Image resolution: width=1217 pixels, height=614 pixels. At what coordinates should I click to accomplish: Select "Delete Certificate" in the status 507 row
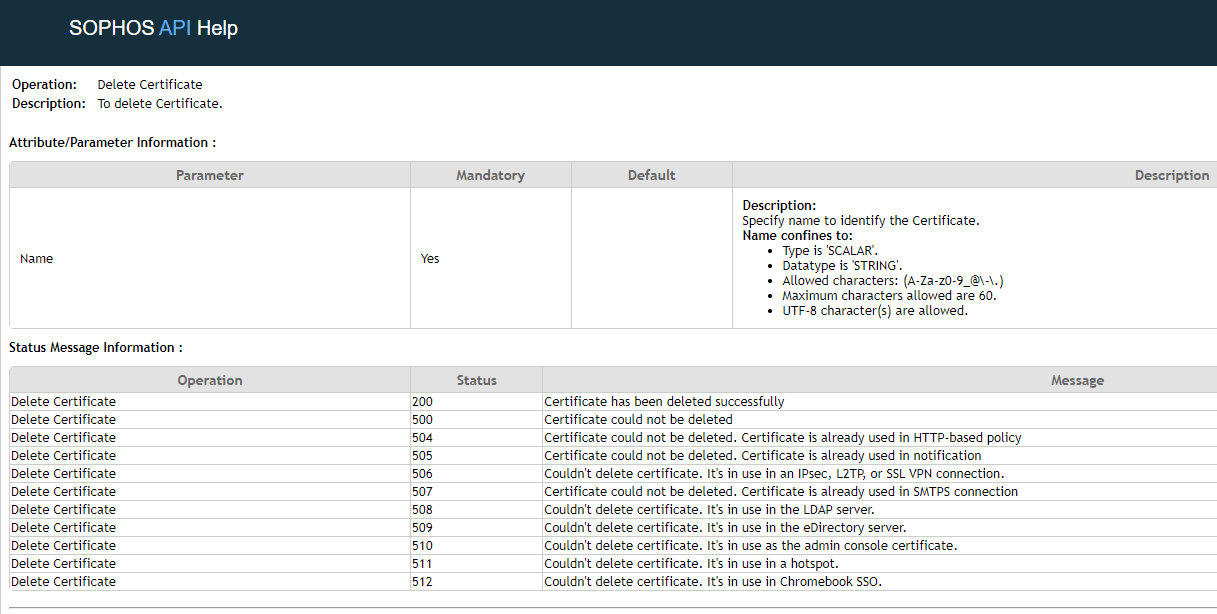point(63,492)
